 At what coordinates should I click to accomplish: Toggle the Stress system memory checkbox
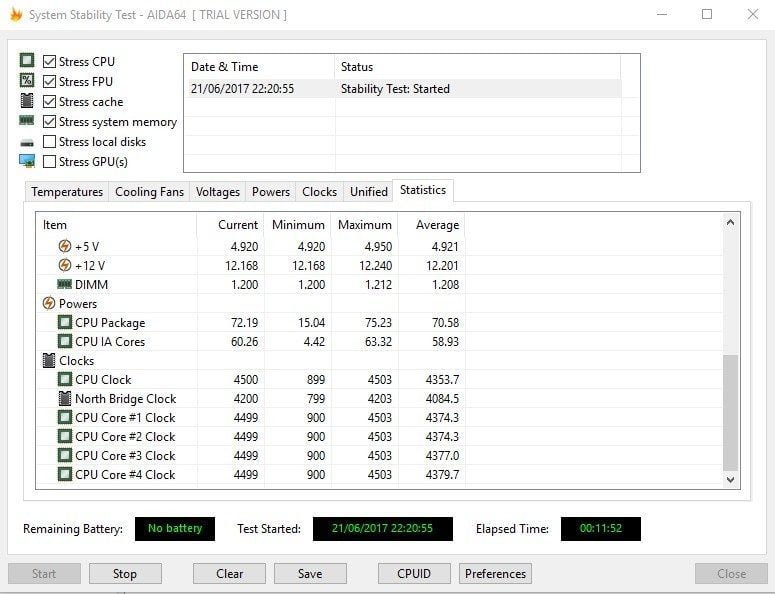coord(49,121)
